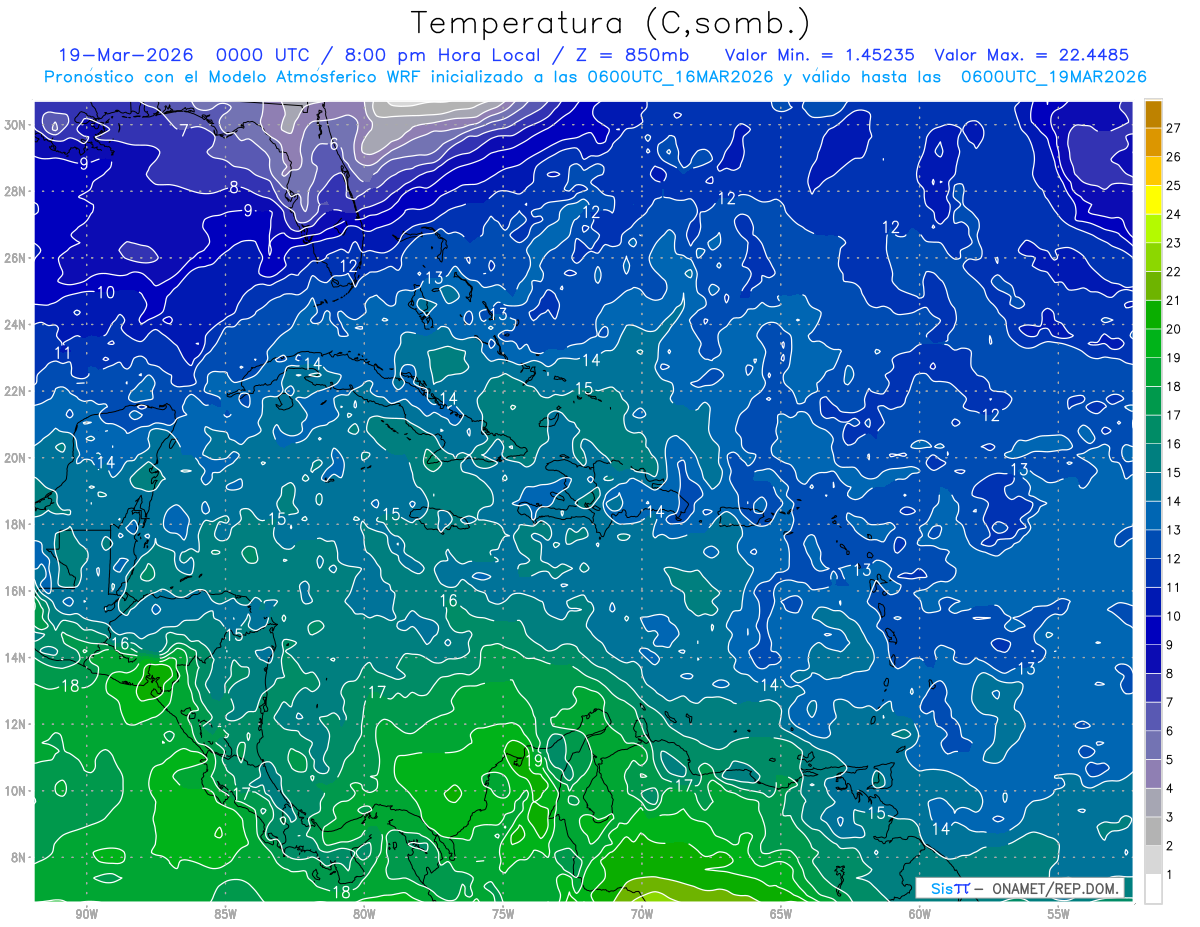Click the '10N' latitude axis label

(17, 791)
